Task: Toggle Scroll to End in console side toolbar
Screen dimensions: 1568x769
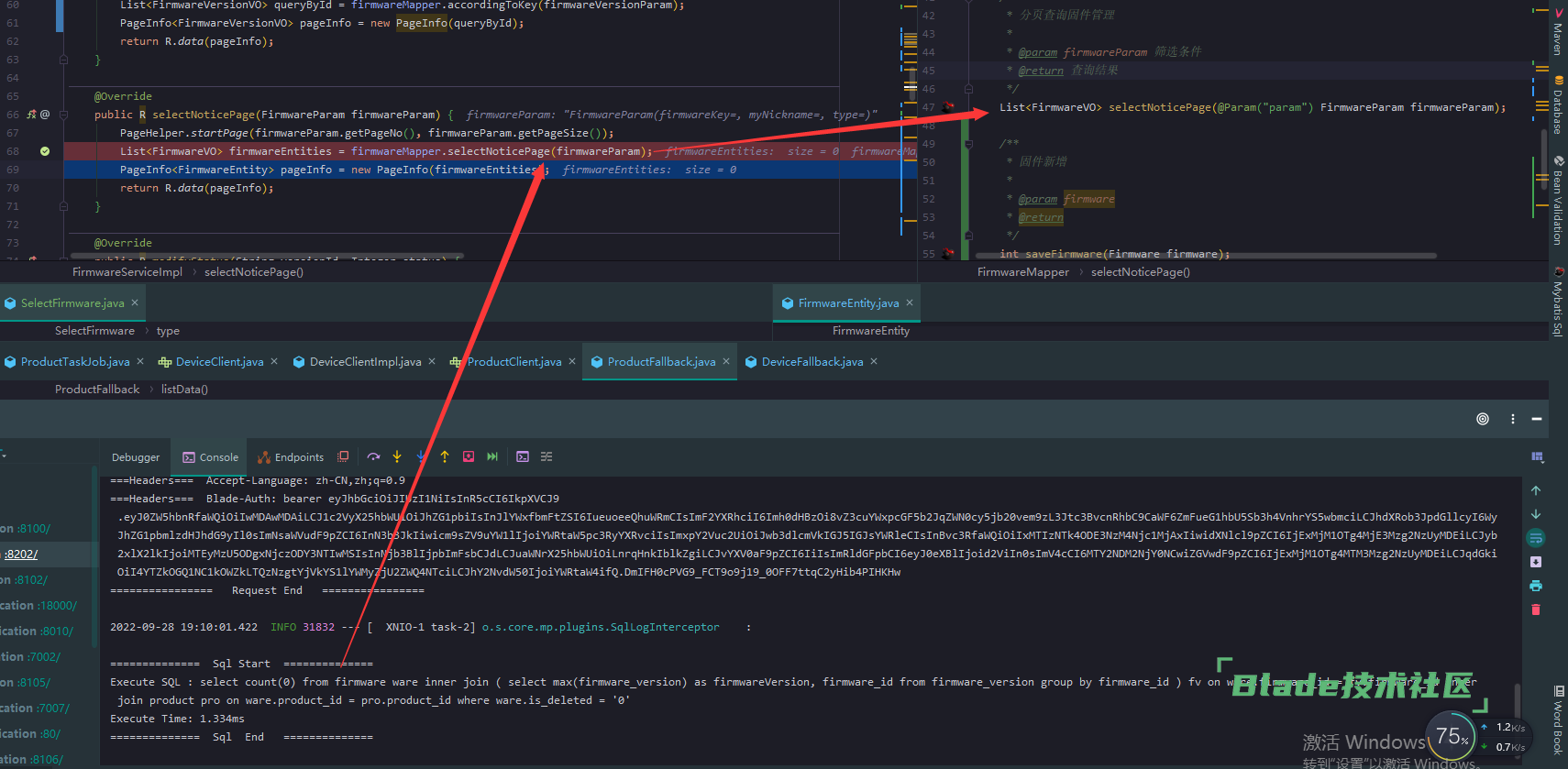Action: (x=1536, y=562)
